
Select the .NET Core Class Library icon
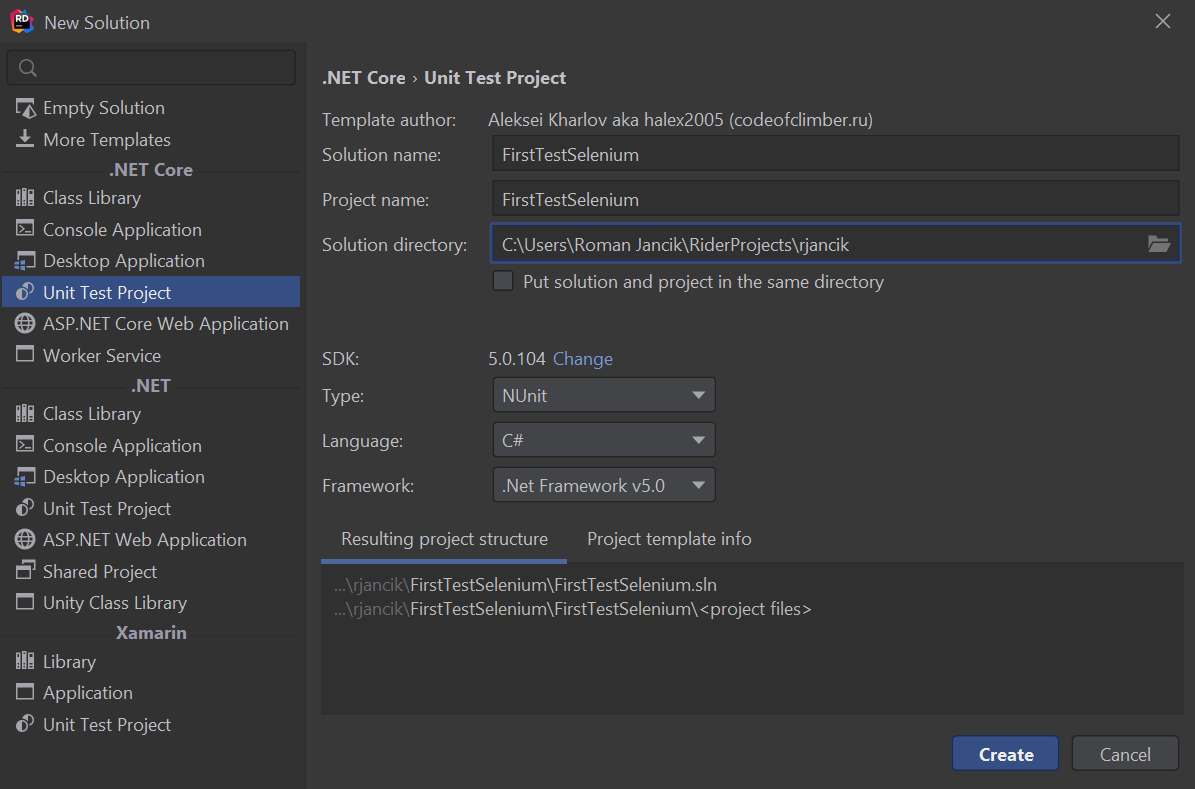[x=25, y=198]
